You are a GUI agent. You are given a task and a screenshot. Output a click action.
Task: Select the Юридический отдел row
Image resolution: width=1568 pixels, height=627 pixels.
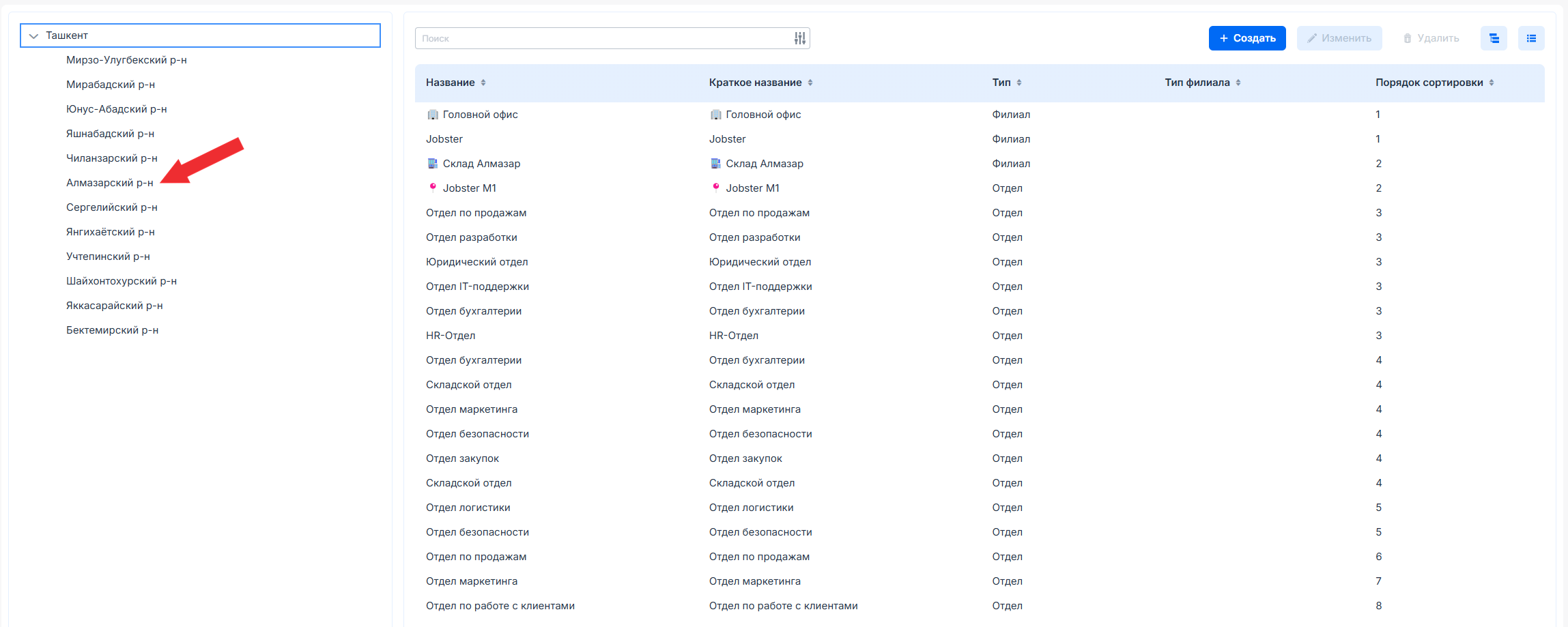pyautogui.click(x=476, y=262)
